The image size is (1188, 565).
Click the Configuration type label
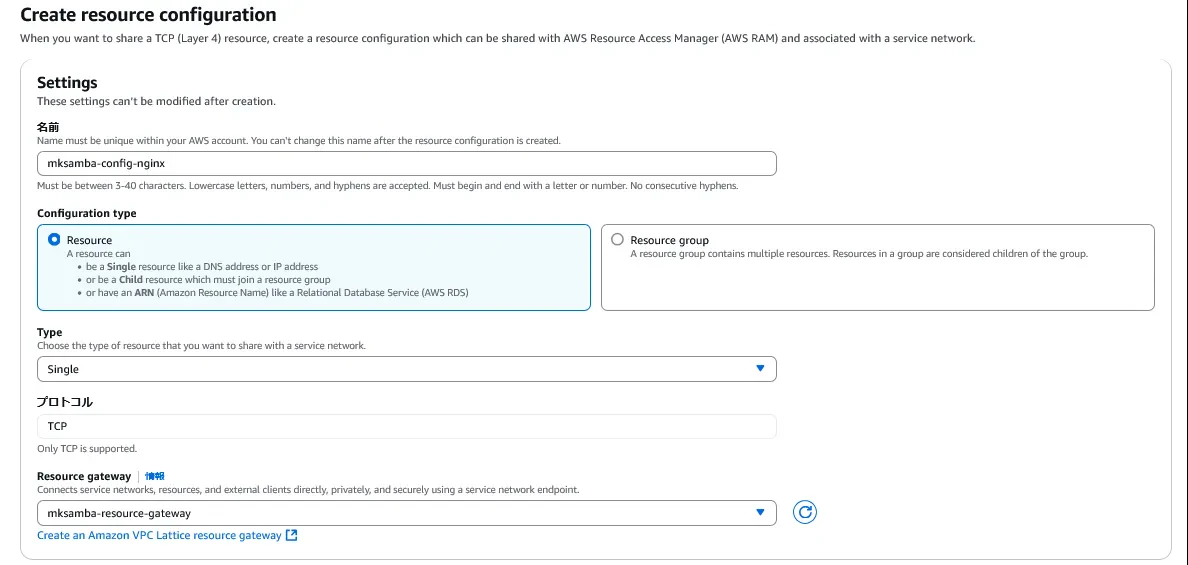click(x=87, y=214)
